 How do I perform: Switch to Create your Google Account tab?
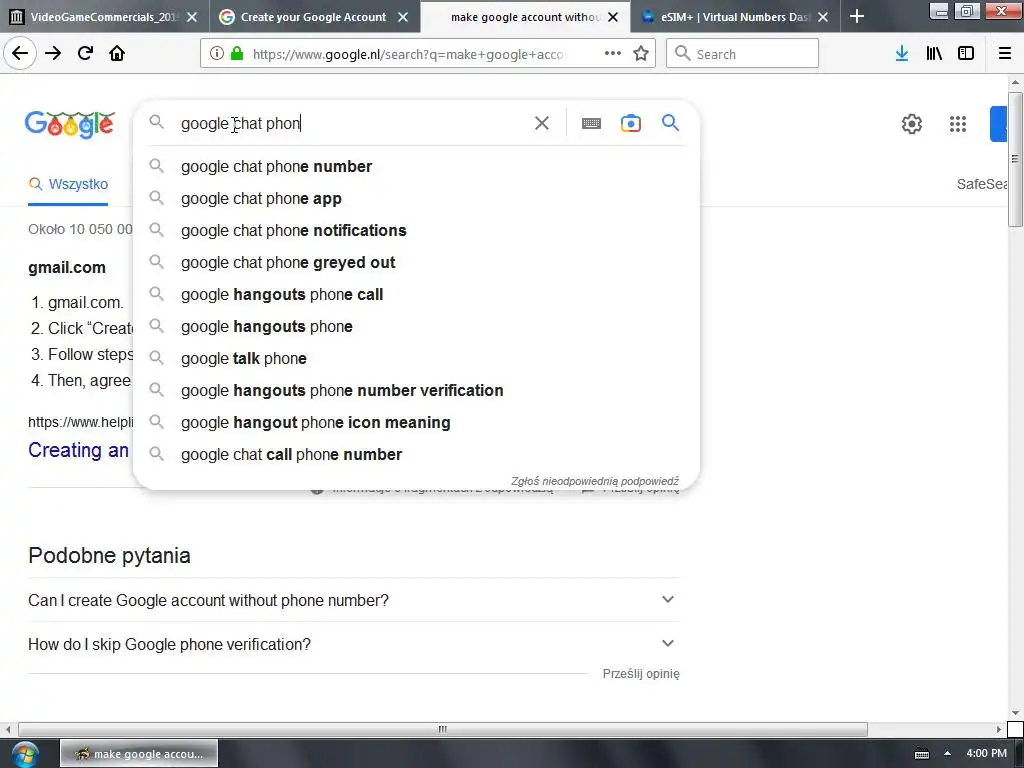(313, 17)
